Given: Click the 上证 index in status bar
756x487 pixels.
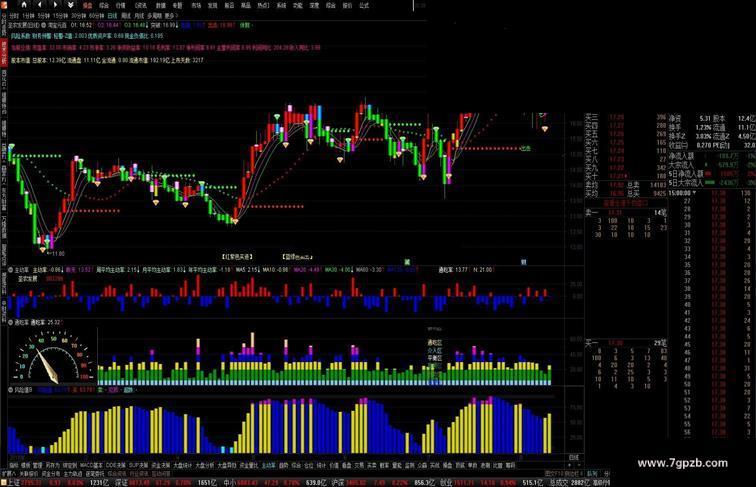Looking at the screenshot, I should point(12,483).
